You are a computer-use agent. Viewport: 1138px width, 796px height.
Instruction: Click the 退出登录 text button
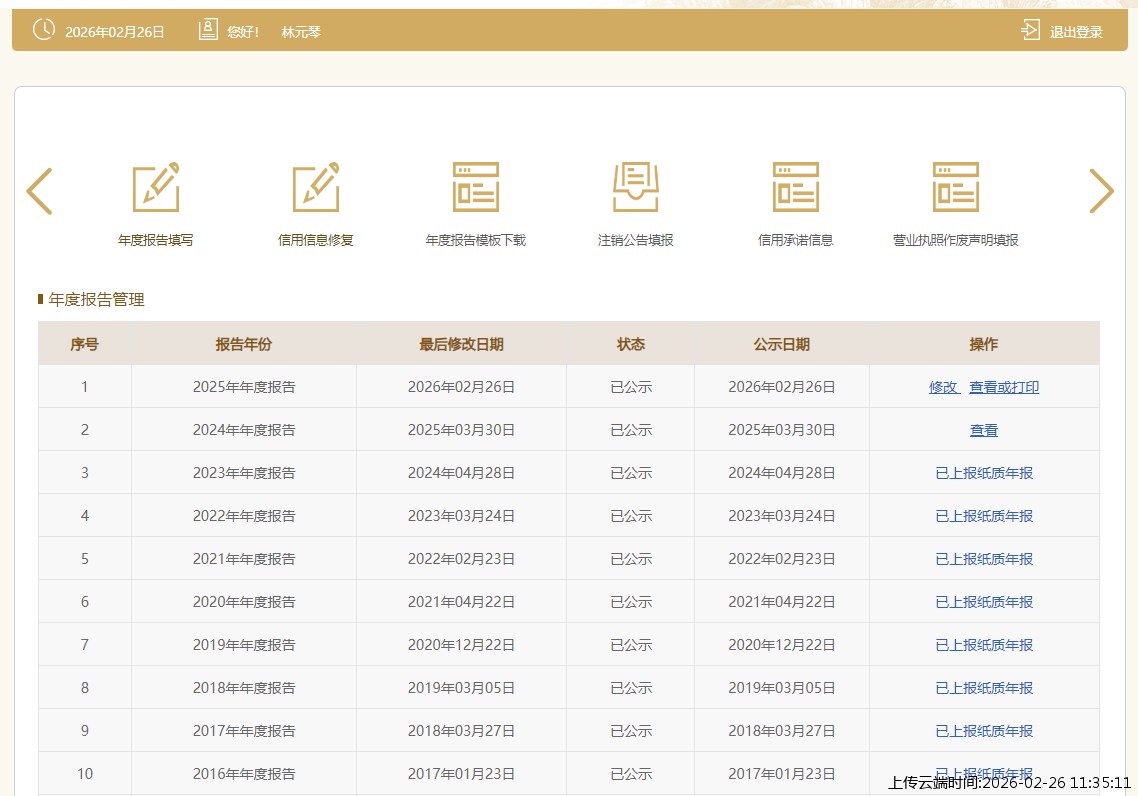[1076, 32]
